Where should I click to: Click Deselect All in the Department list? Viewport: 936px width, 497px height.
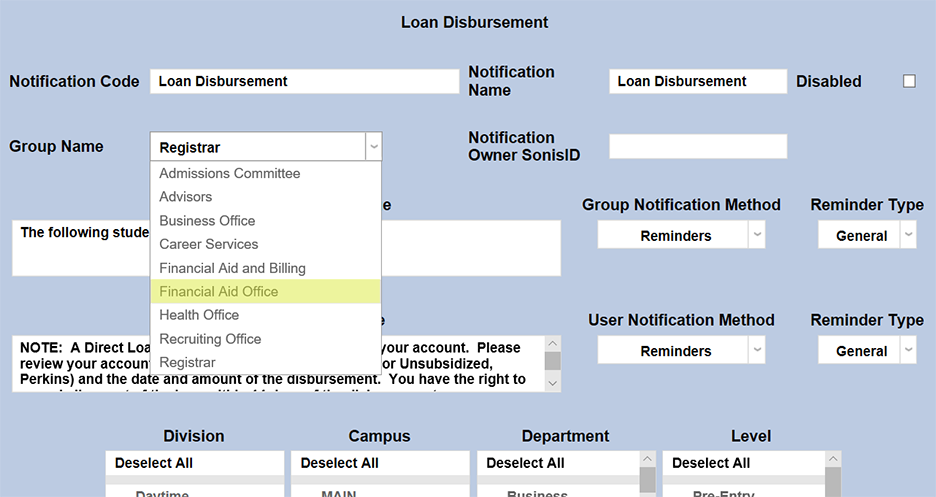pyautogui.click(x=558, y=463)
